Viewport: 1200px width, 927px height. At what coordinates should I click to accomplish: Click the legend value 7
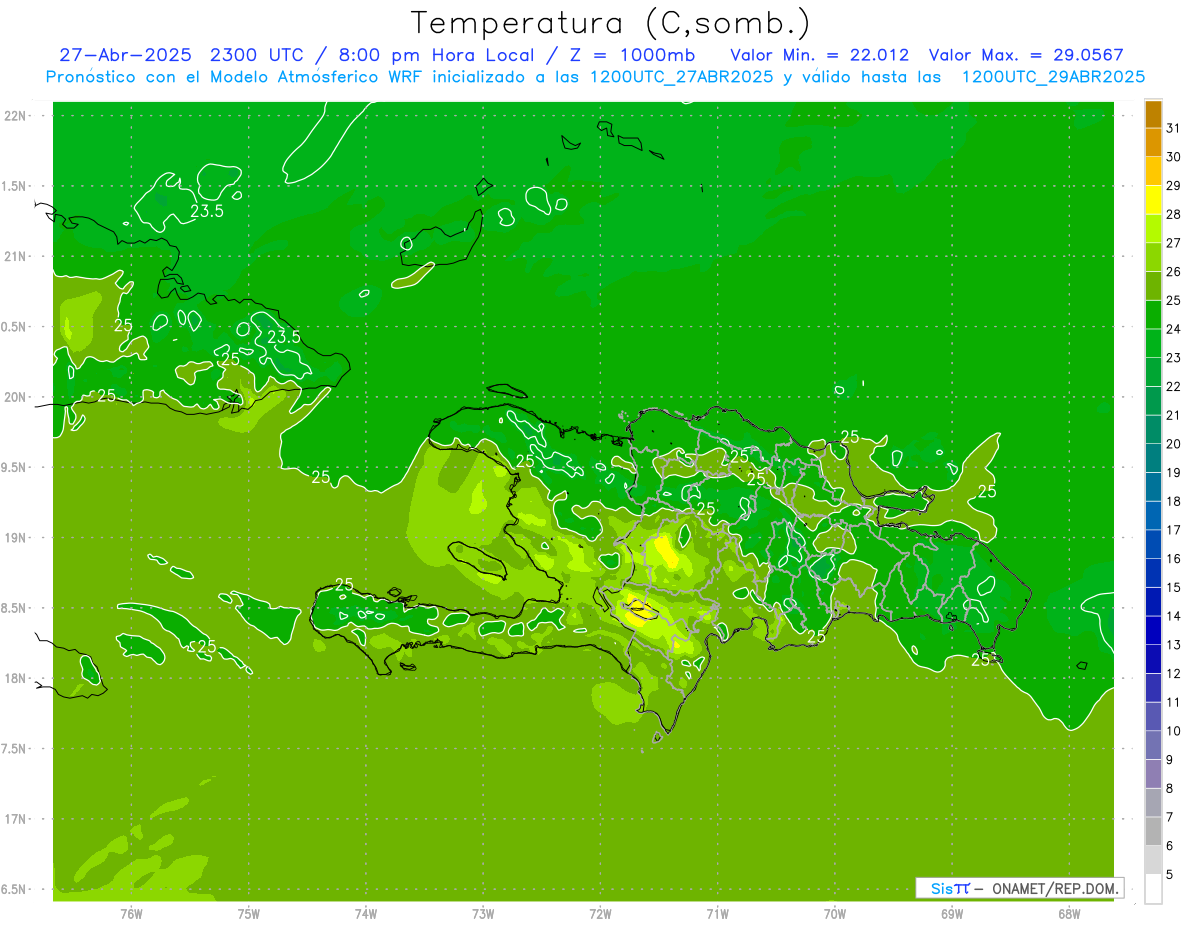pyautogui.click(x=1170, y=817)
